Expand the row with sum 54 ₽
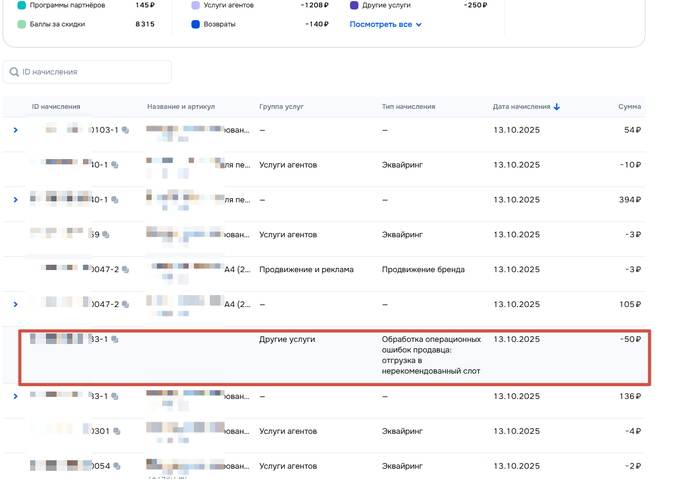The width and height of the screenshot is (700, 483). point(15,131)
